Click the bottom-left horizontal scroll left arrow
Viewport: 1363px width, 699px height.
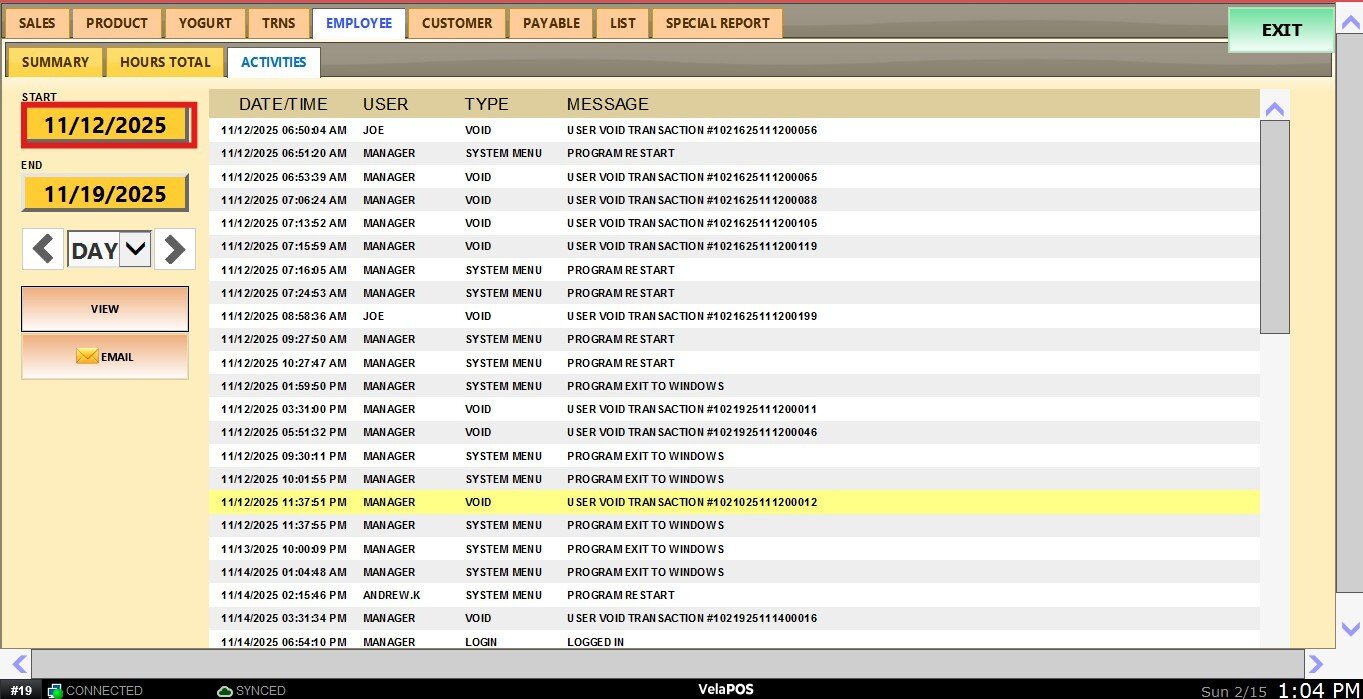coord(18,663)
